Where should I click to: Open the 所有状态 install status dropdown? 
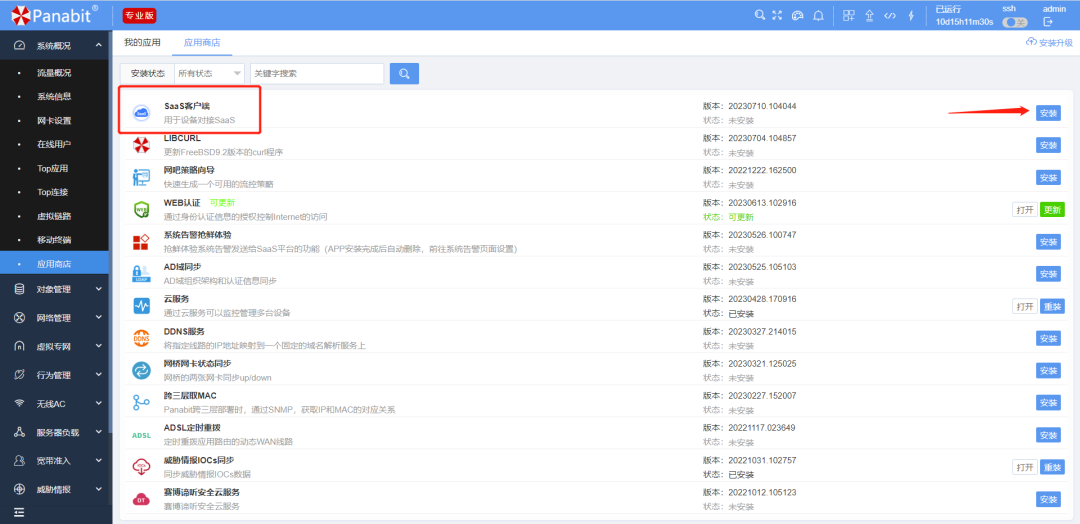click(209, 73)
